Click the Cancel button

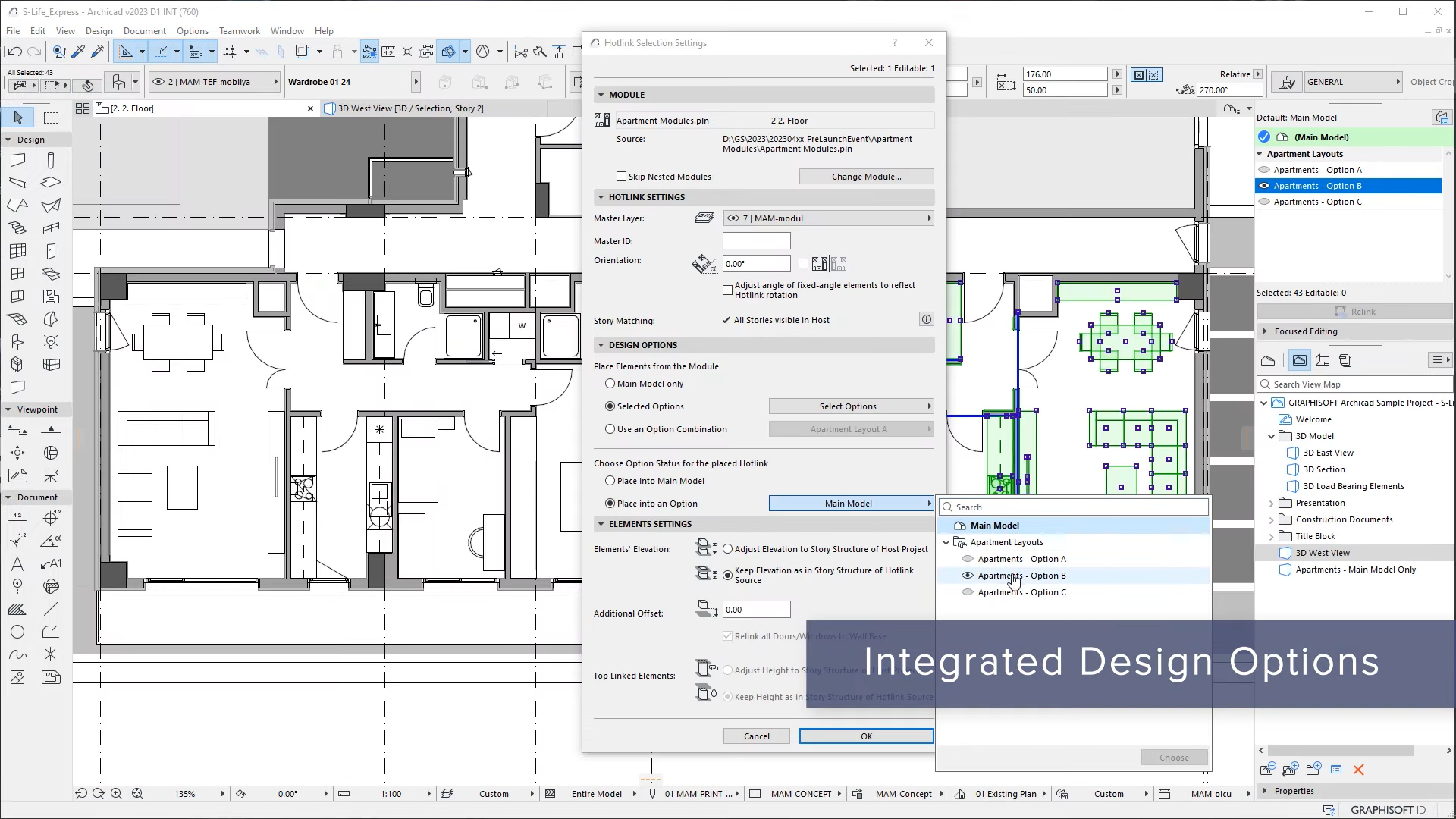click(x=757, y=736)
